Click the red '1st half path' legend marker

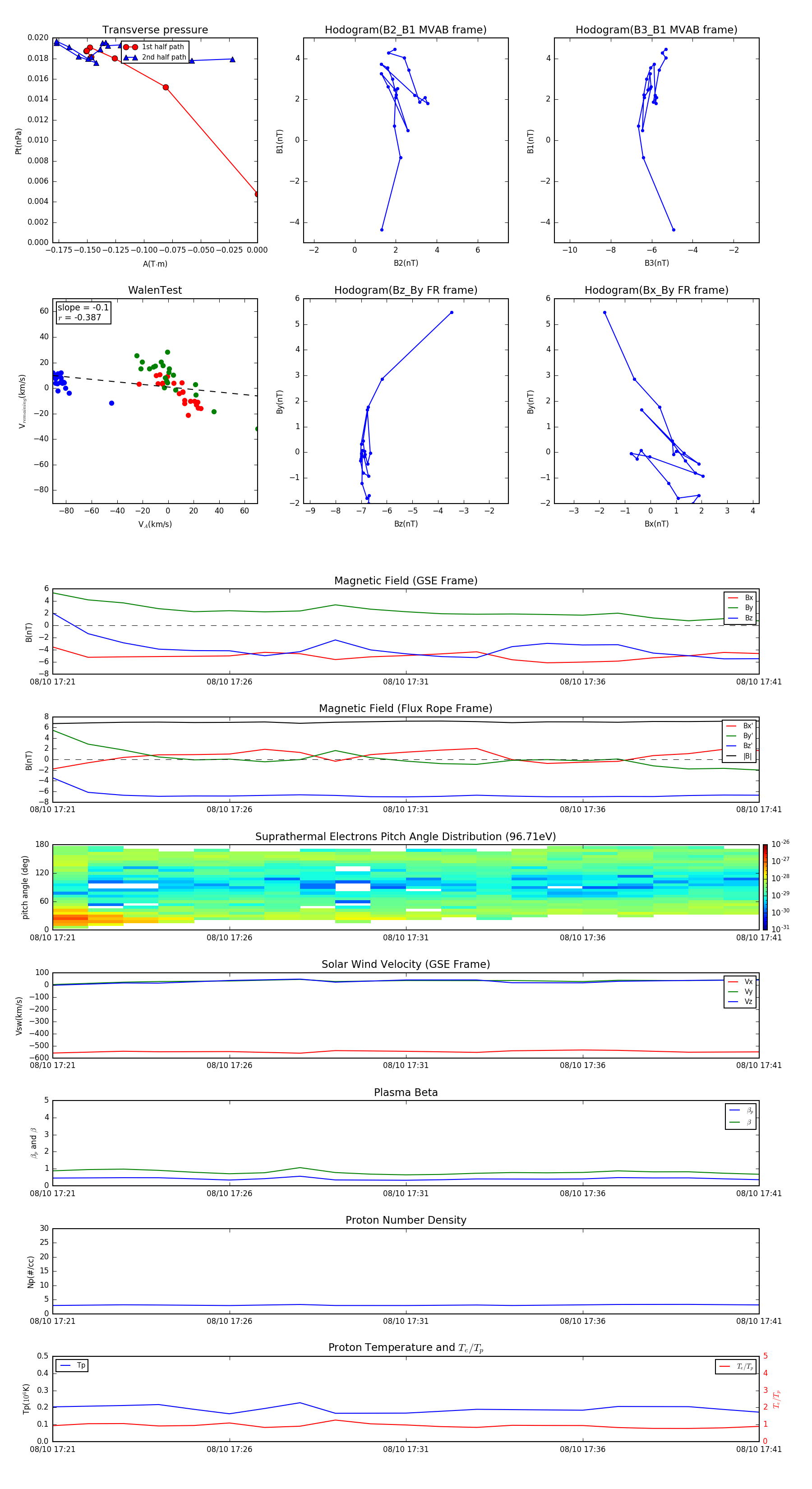point(130,47)
